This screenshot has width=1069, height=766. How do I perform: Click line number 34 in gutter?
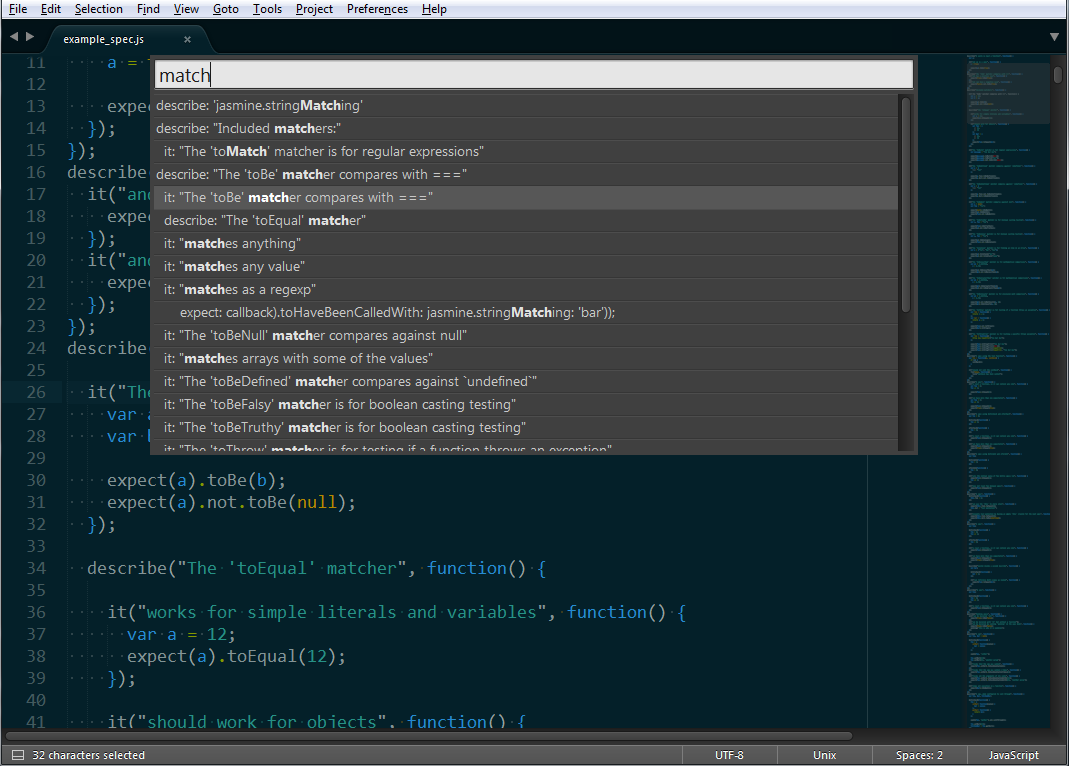[36, 568]
